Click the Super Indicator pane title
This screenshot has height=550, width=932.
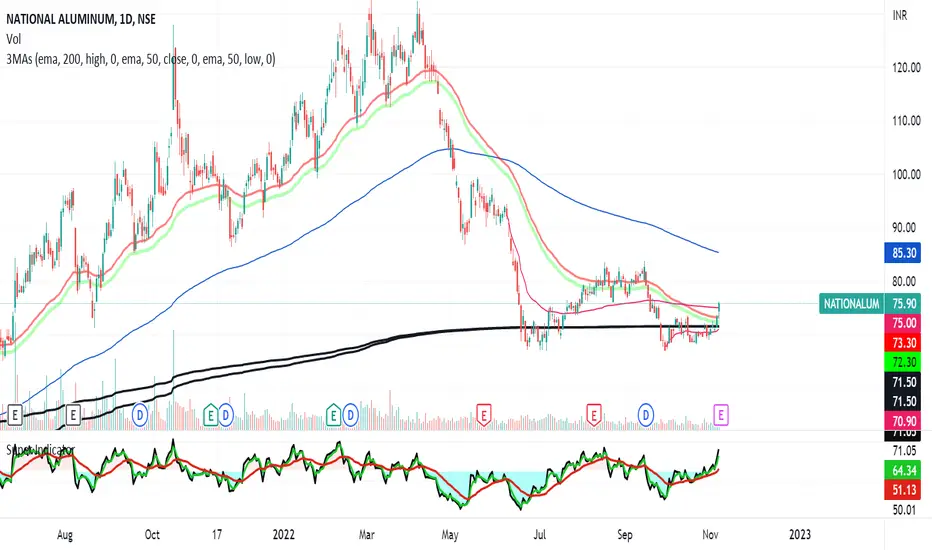(x=40, y=450)
